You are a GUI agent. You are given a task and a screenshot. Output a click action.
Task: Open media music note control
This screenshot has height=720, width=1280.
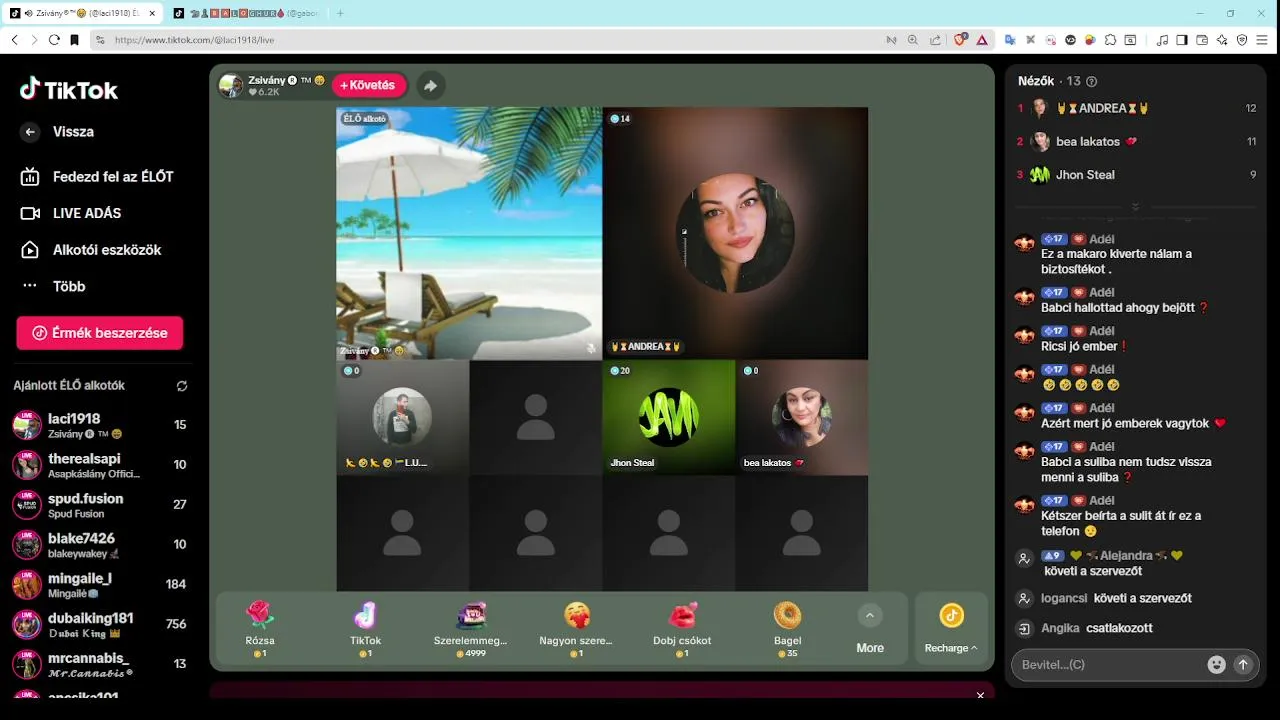pyautogui.click(x=1162, y=40)
